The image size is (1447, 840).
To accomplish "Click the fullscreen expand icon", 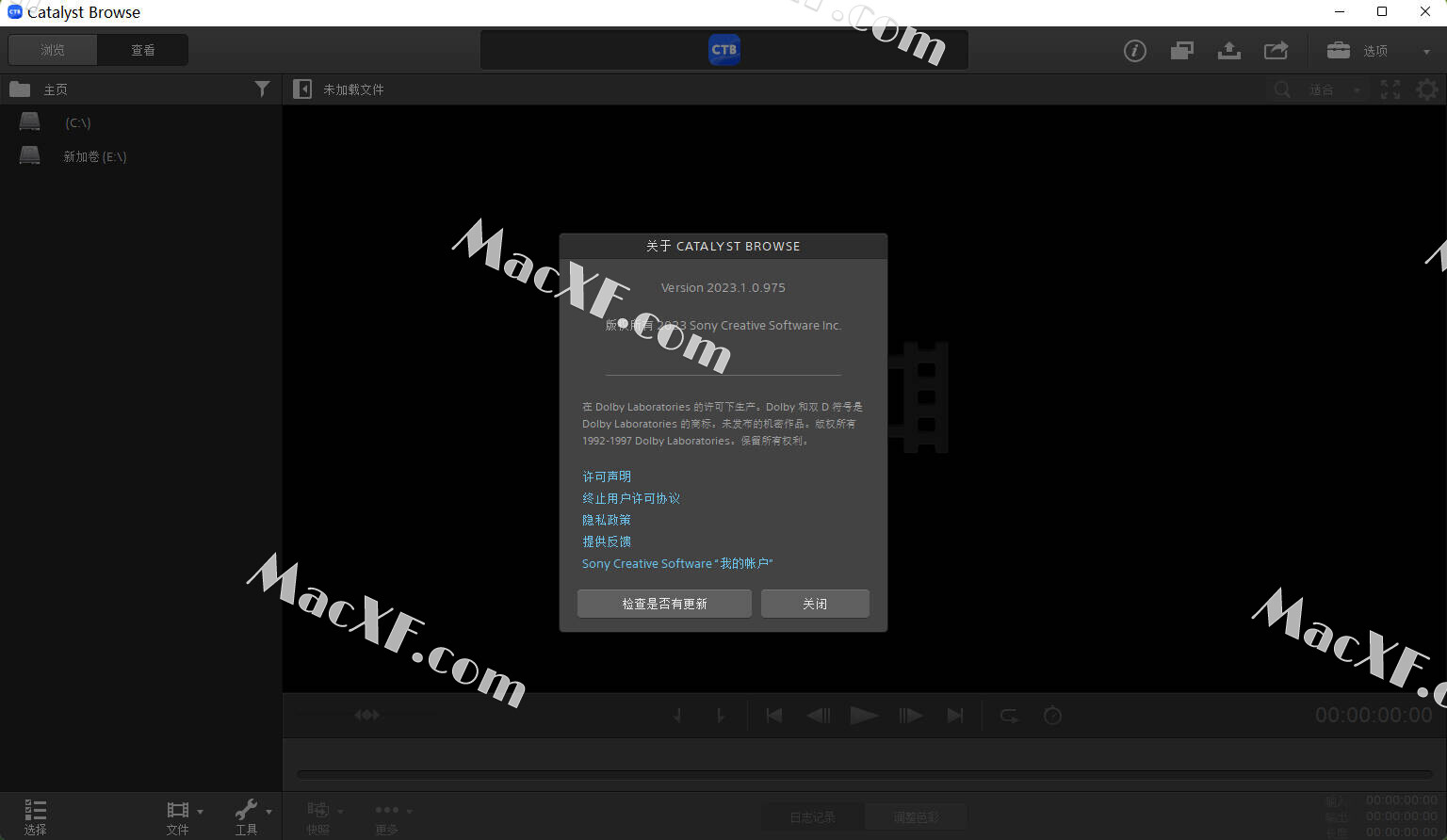I will coord(1390,89).
